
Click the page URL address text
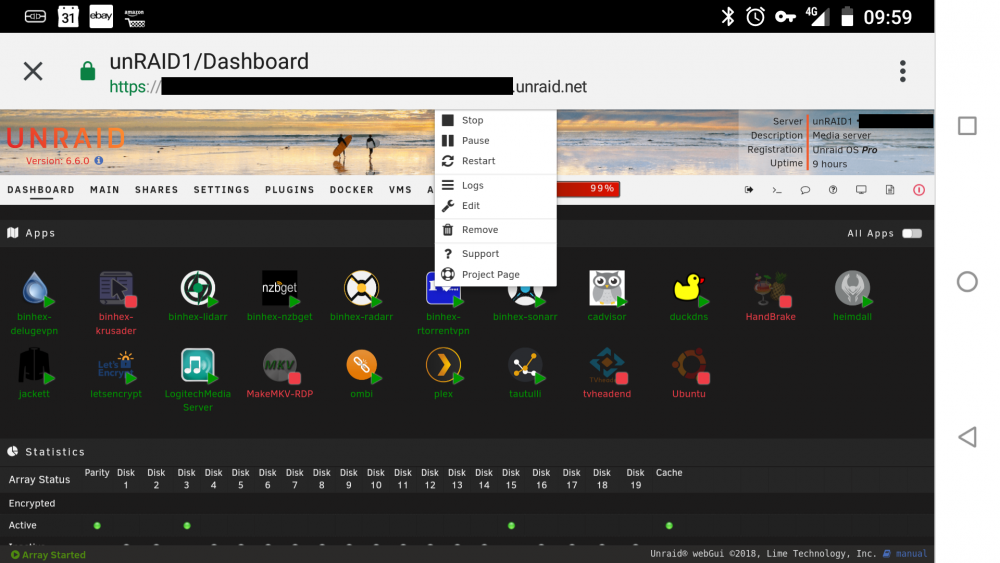click(348, 87)
